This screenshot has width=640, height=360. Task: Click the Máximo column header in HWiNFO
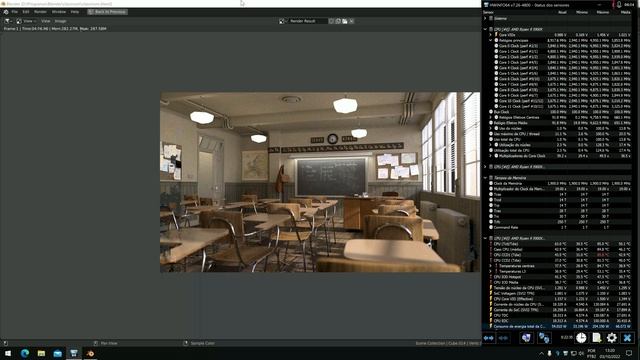pyautogui.click(x=603, y=12)
